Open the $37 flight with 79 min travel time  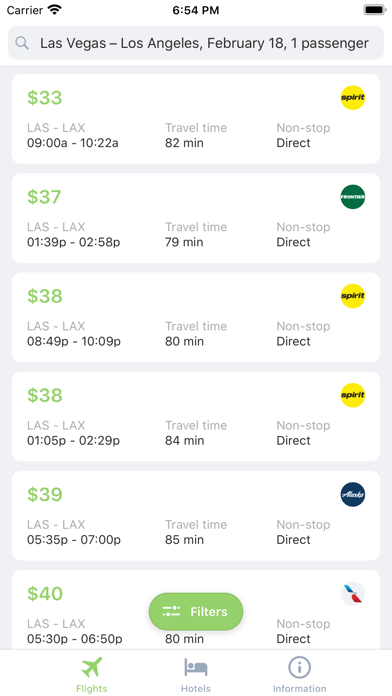tap(196, 218)
